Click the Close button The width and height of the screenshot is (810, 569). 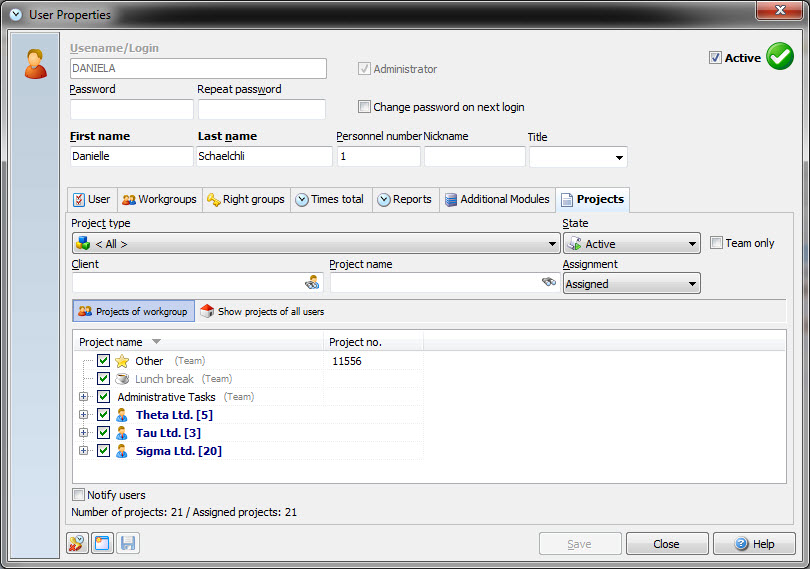click(666, 544)
